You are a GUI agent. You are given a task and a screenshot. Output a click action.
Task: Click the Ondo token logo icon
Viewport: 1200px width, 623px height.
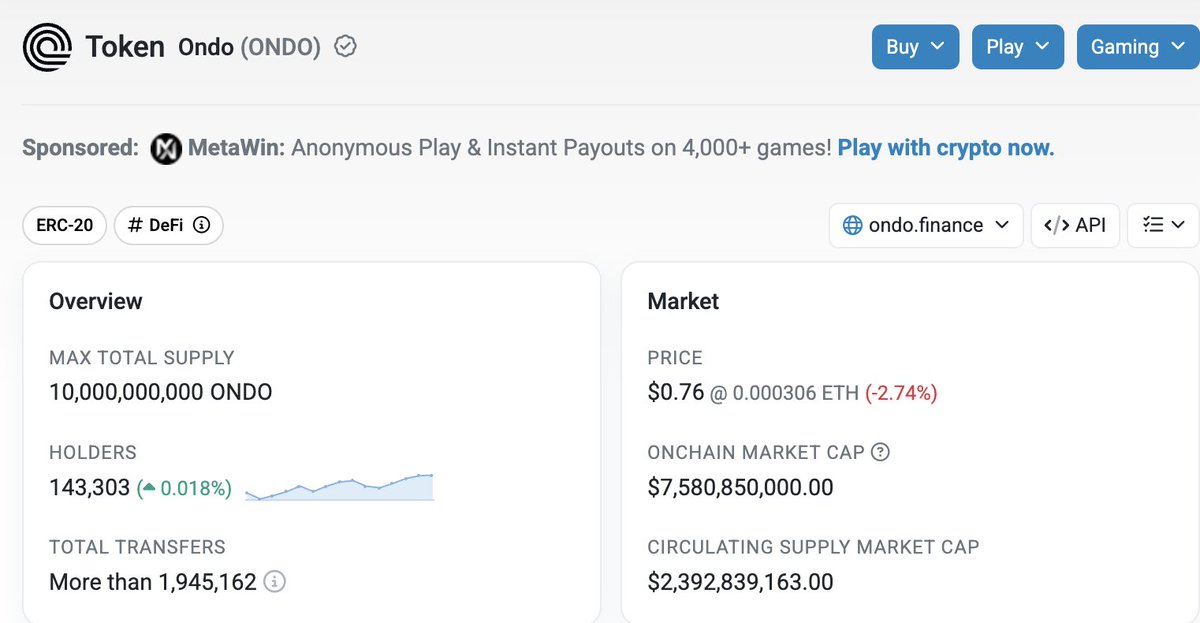47,47
